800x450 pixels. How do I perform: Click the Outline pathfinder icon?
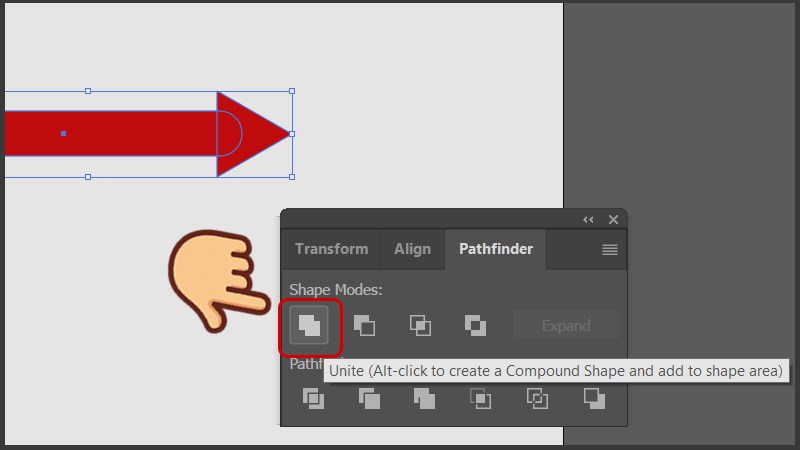pos(537,398)
